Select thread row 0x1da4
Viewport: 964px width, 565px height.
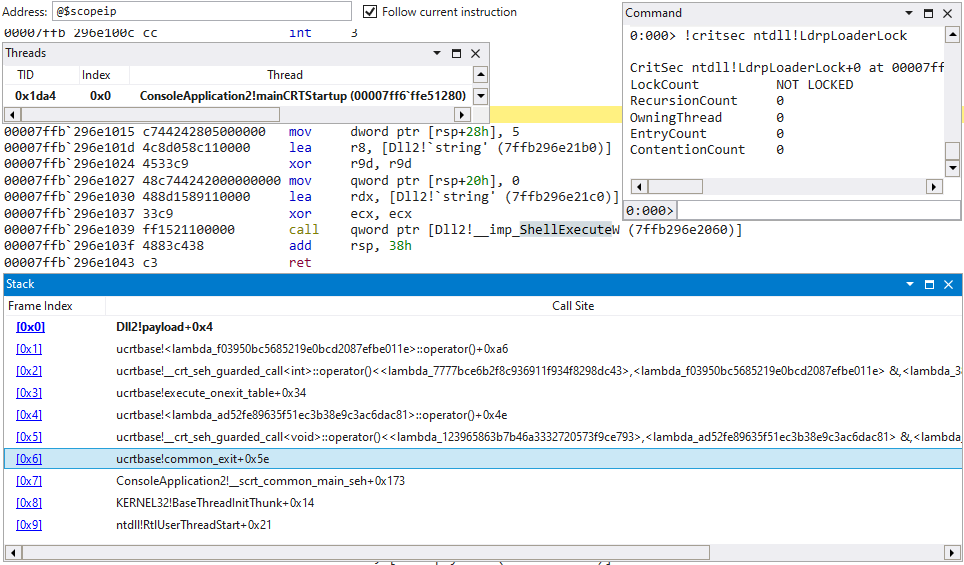point(239,96)
